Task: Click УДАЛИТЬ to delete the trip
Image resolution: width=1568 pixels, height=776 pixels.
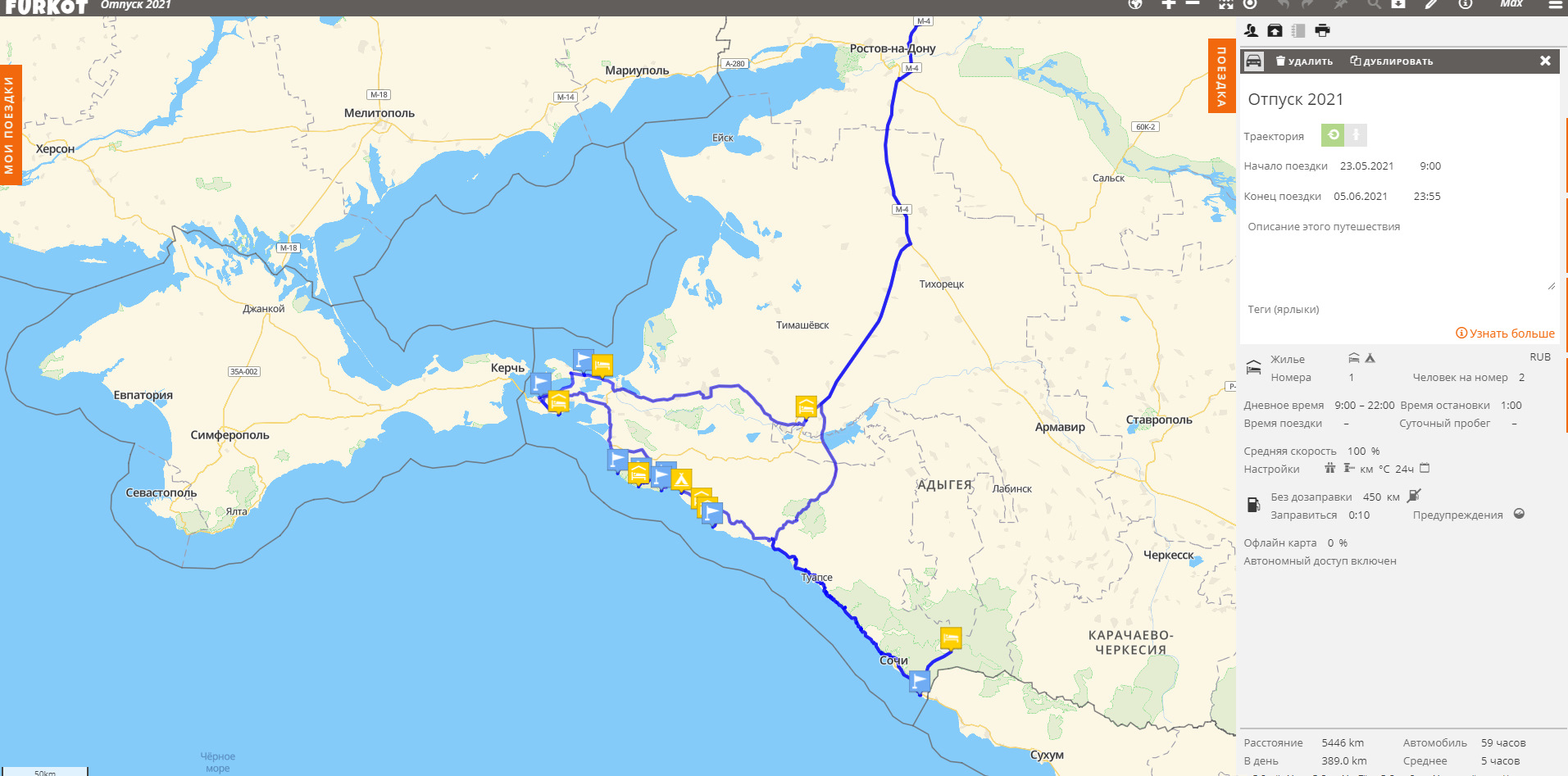Action: click(1304, 61)
